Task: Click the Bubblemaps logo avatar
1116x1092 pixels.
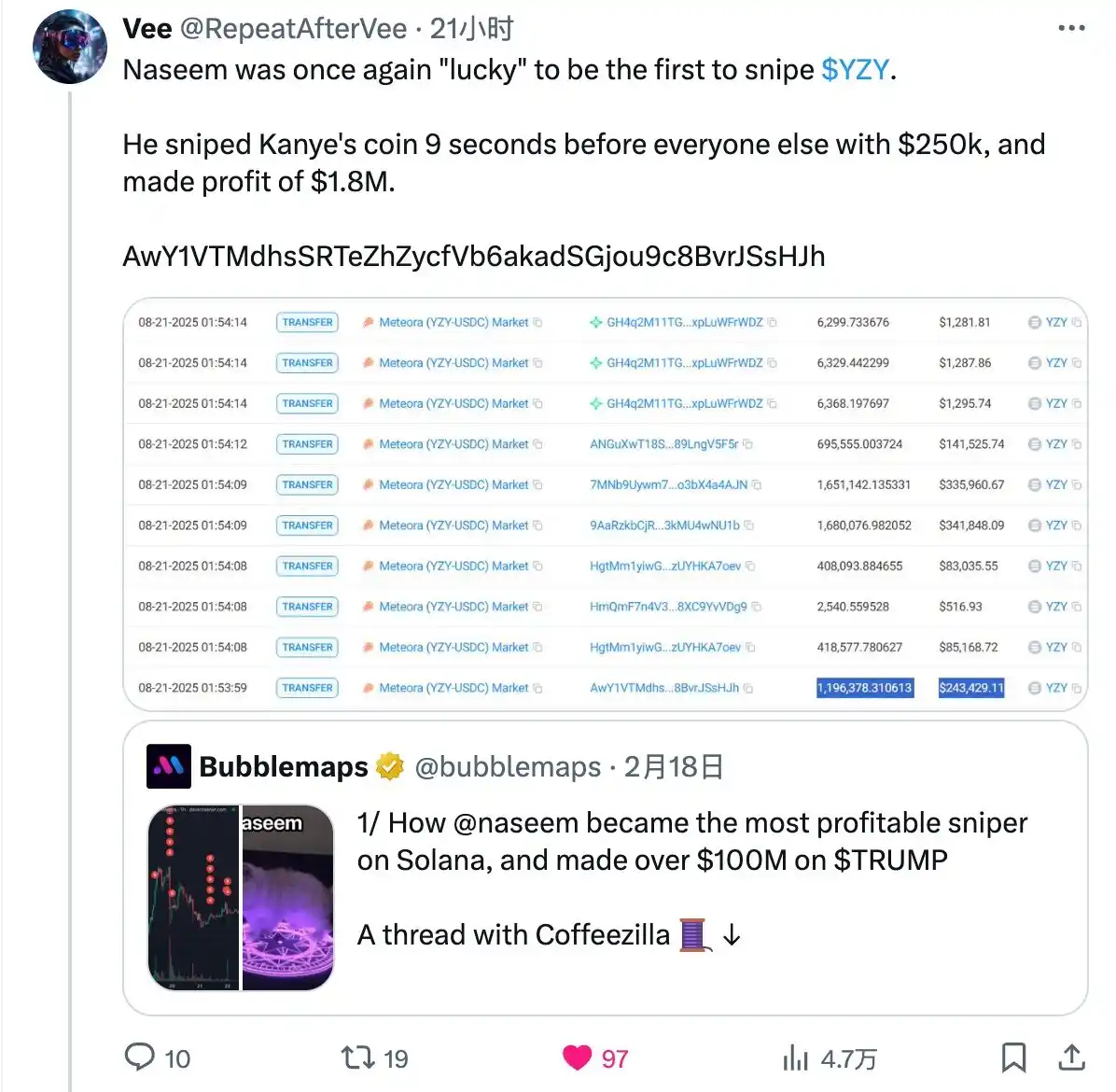Action: [169, 766]
